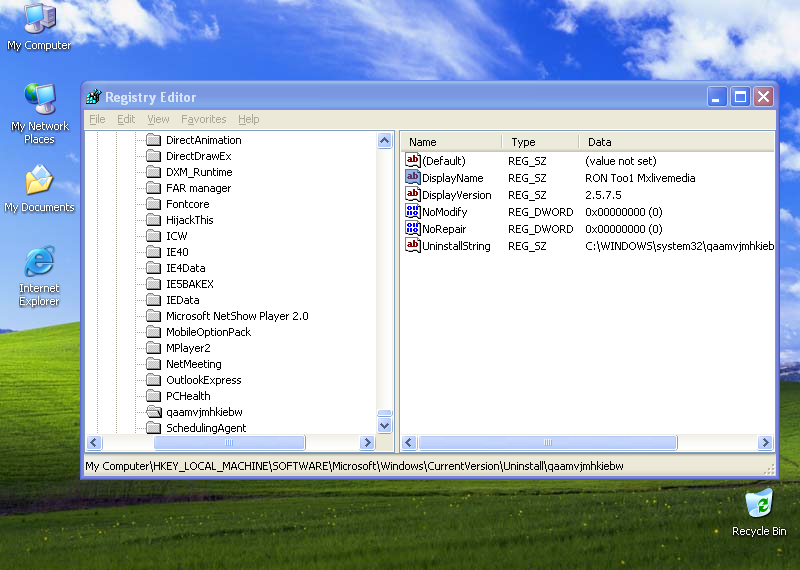Click the tree pane scroll left arrow
This screenshot has width=800, height=570.
(x=94, y=442)
